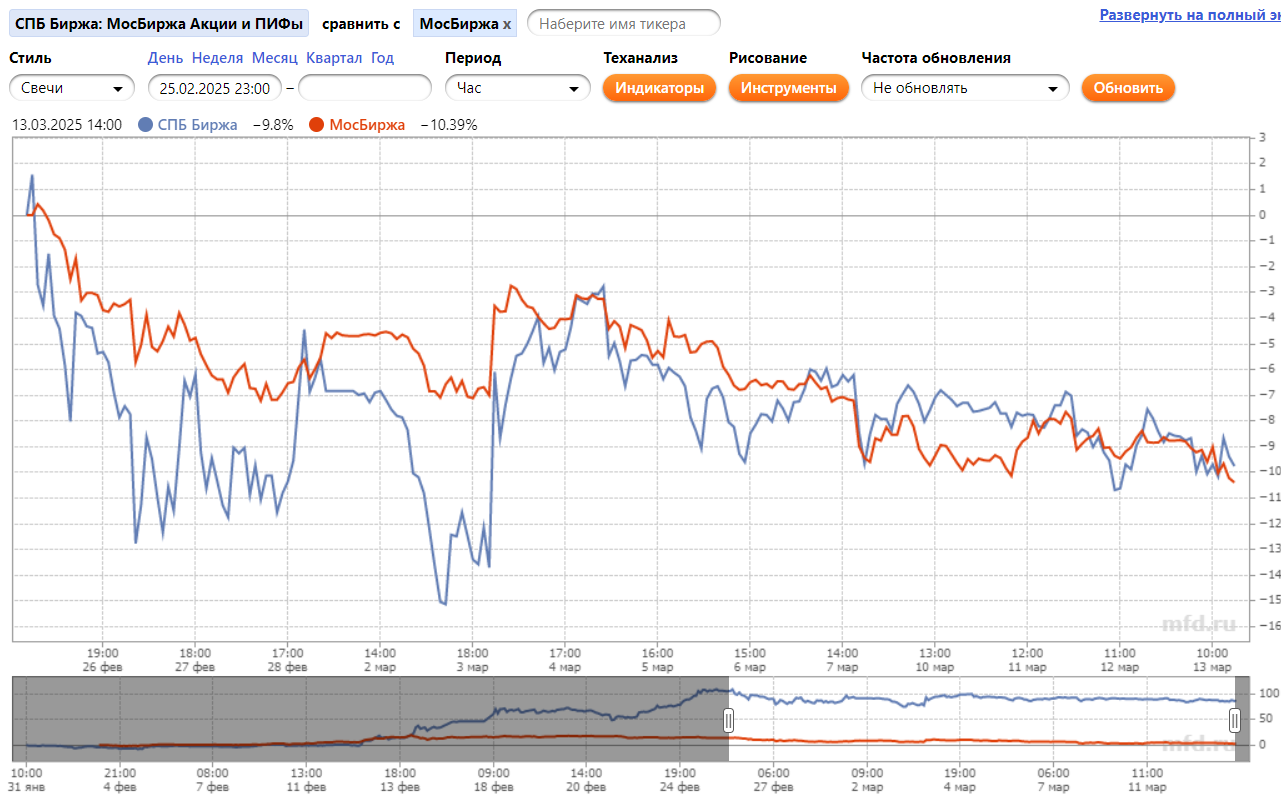Click the 6 мар axis label
This screenshot has width=1281, height=811.
[x=750, y=667]
